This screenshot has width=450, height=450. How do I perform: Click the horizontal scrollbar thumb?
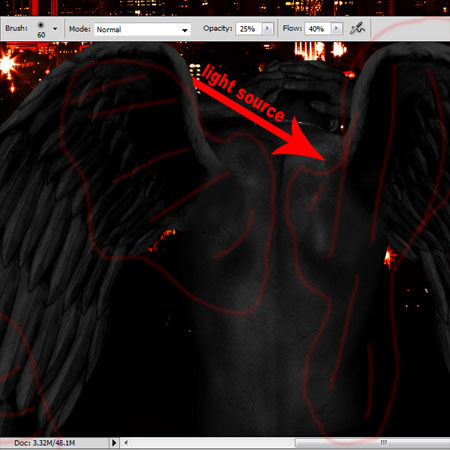(x=373, y=443)
